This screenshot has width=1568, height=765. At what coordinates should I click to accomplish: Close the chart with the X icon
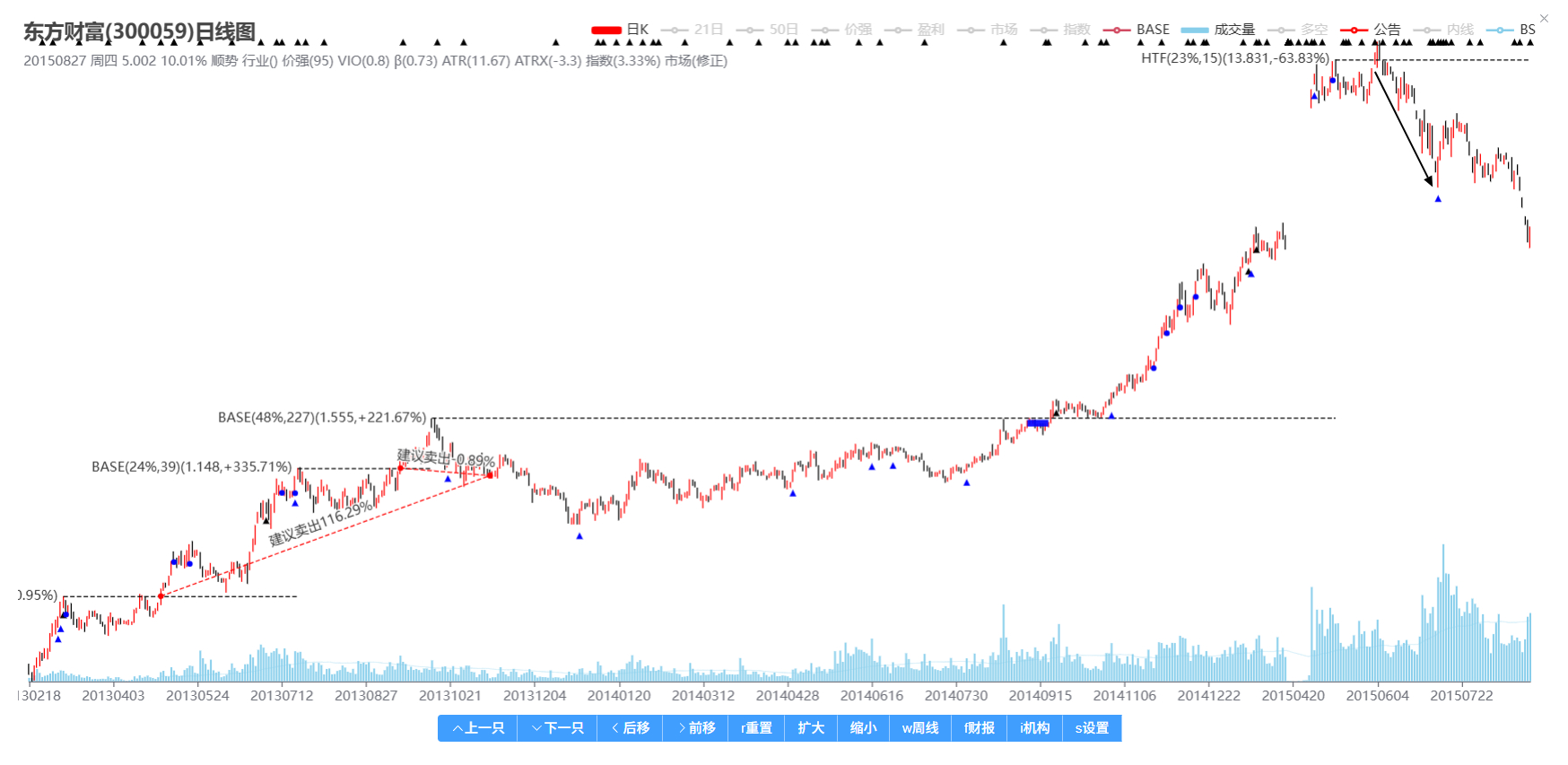(1544, 19)
